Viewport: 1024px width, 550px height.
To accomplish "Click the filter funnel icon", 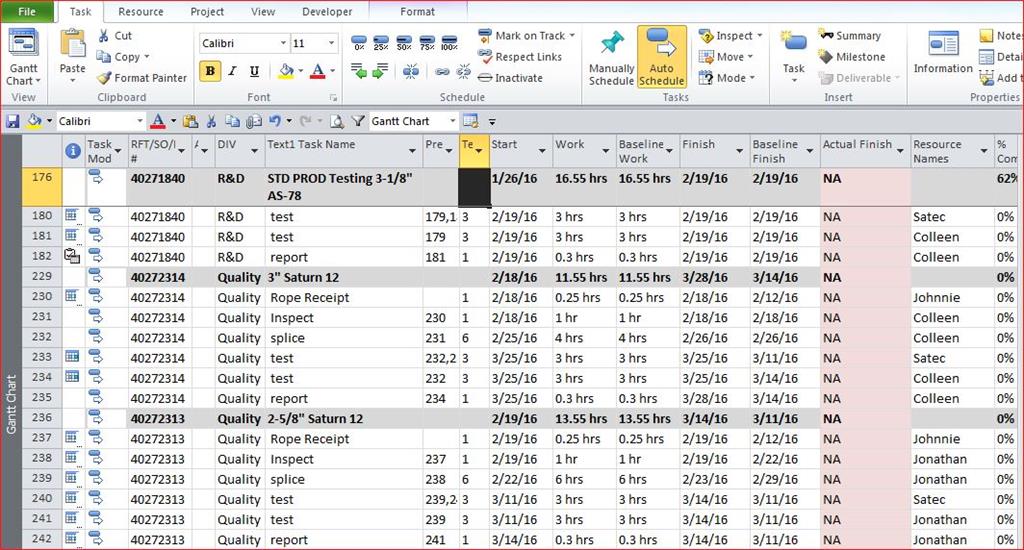I will pyautogui.click(x=358, y=121).
